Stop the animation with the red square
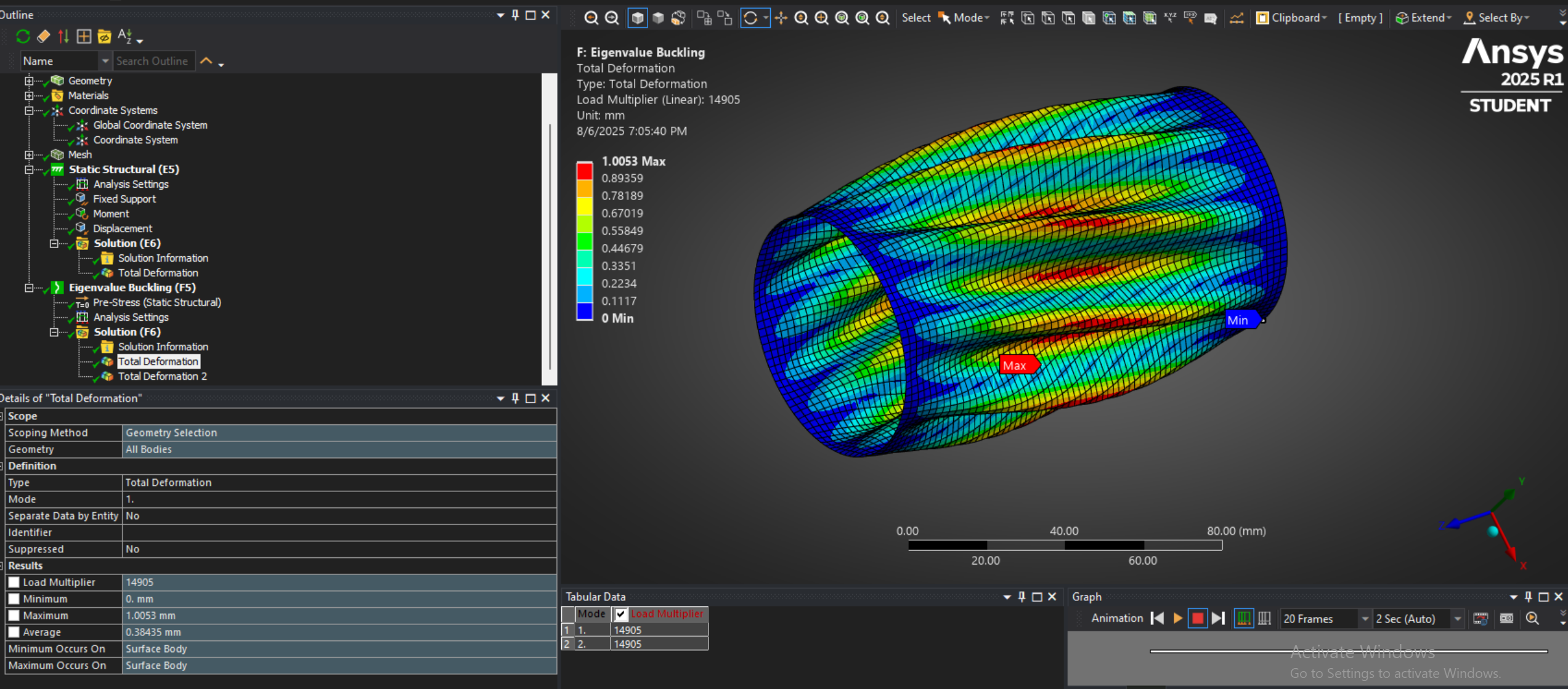 click(1198, 618)
